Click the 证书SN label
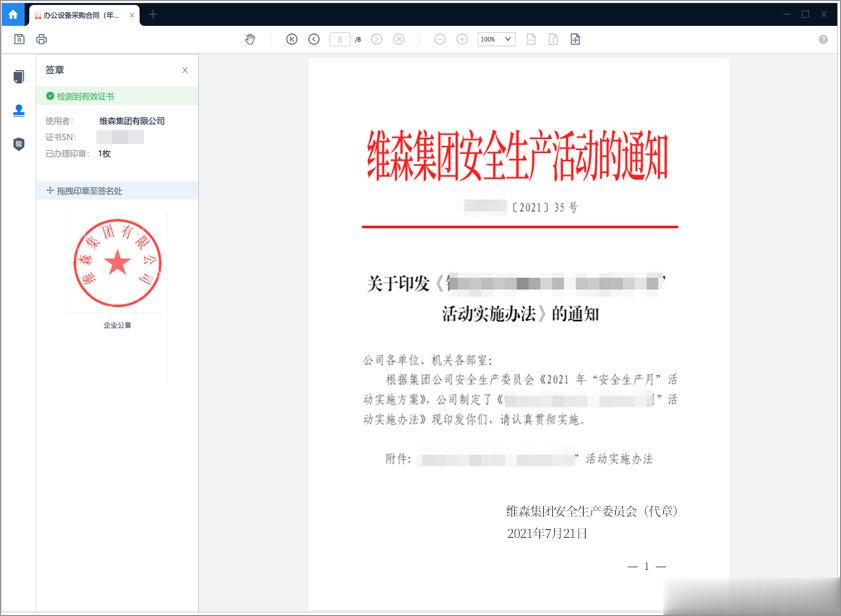841x616 pixels. (61, 137)
